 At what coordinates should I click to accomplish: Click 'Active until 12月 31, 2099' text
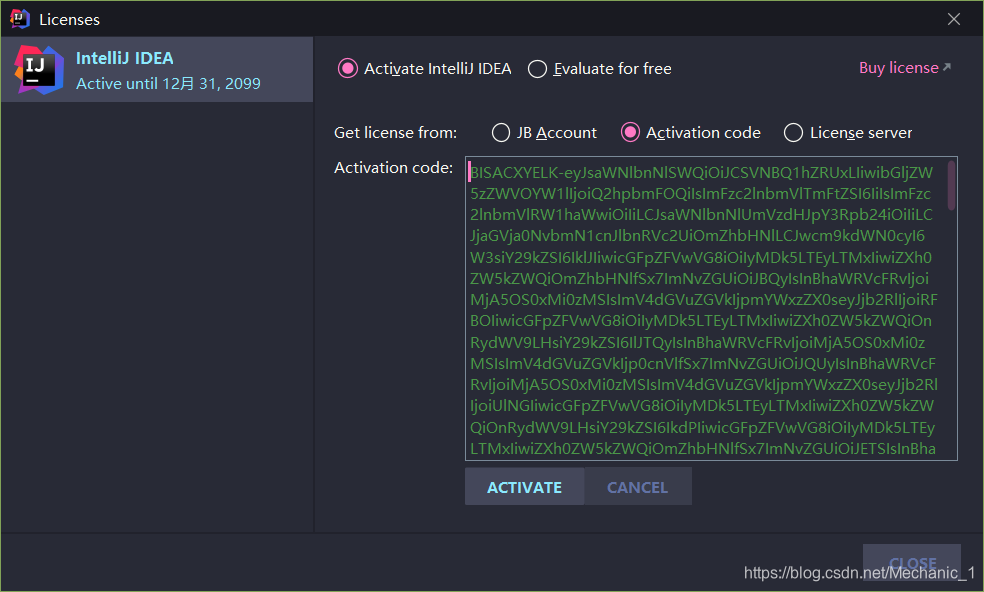pyautogui.click(x=168, y=83)
